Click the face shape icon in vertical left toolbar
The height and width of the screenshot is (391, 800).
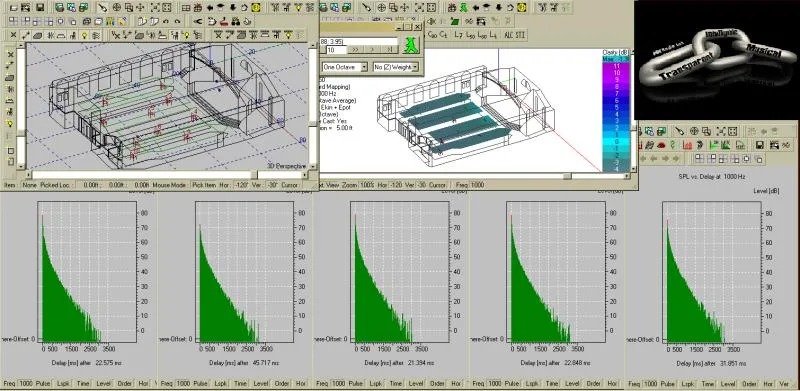10,78
